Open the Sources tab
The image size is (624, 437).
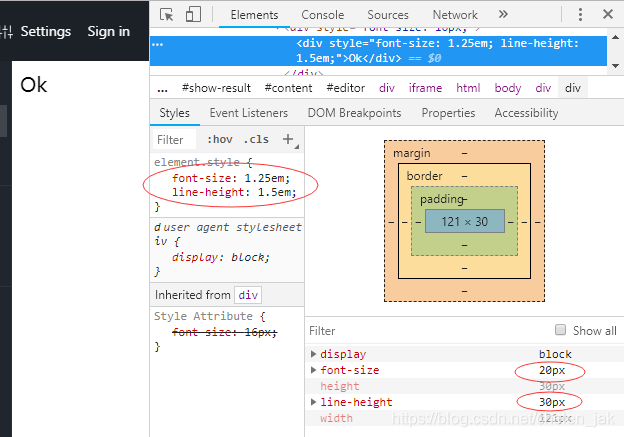tap(388, 15)
